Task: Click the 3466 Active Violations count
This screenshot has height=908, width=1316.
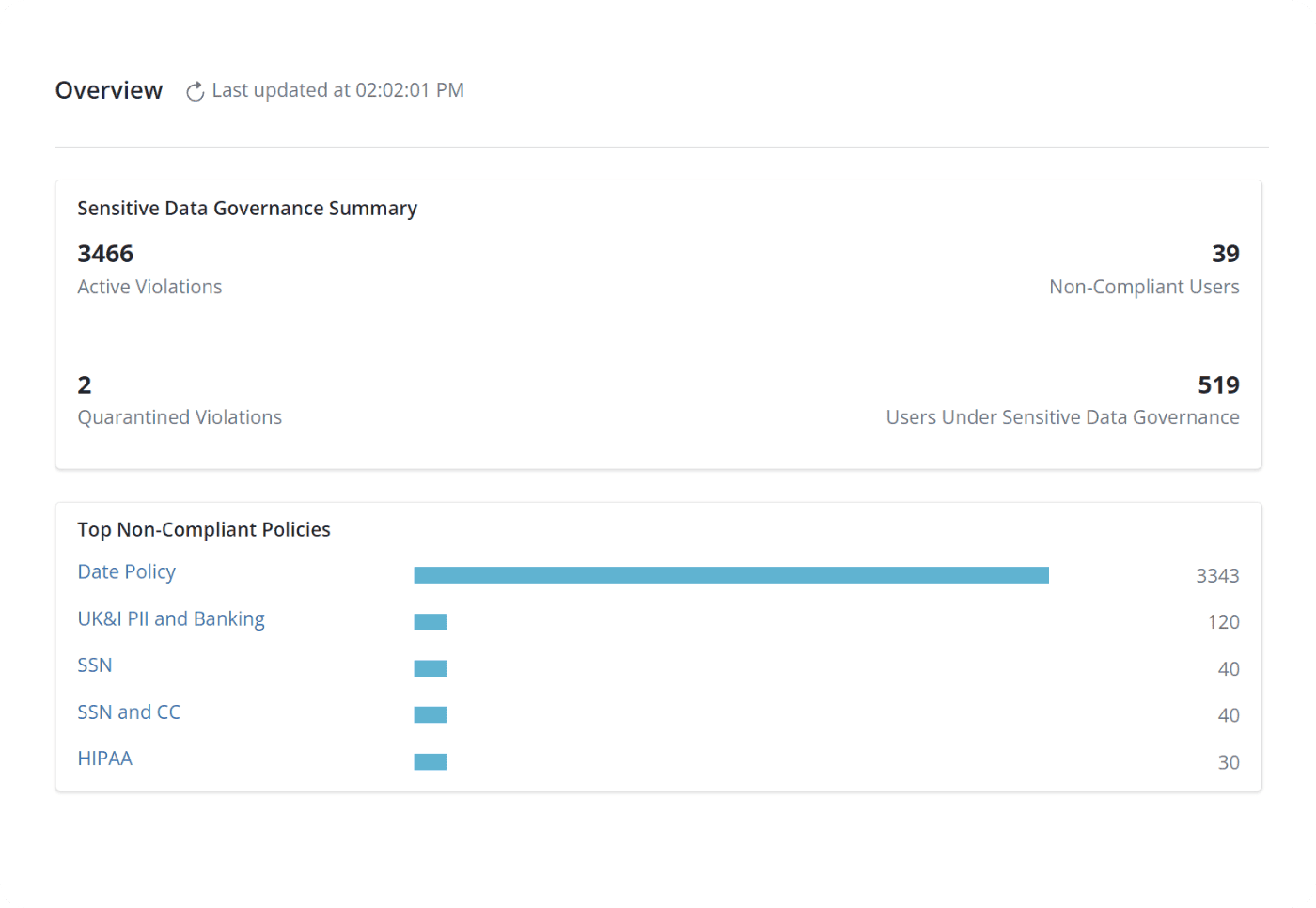Action: [105, 254]
